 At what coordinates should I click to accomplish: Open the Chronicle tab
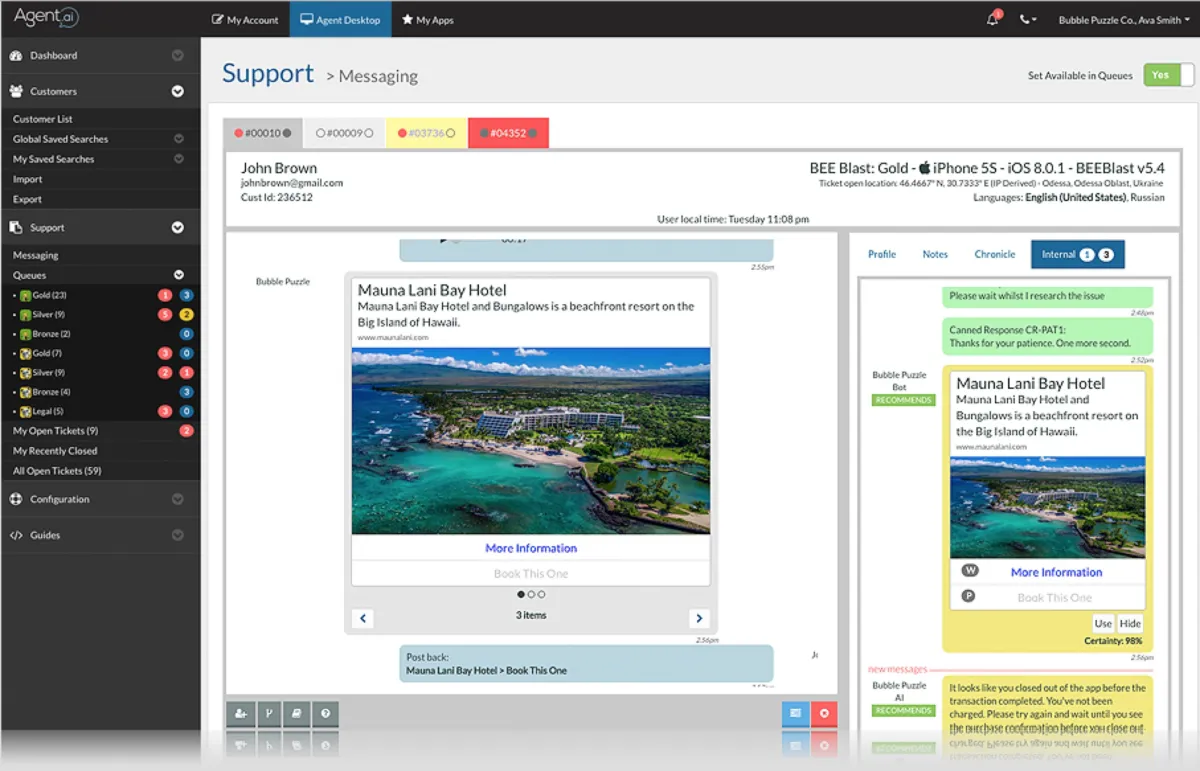click(x=995, y=254)
